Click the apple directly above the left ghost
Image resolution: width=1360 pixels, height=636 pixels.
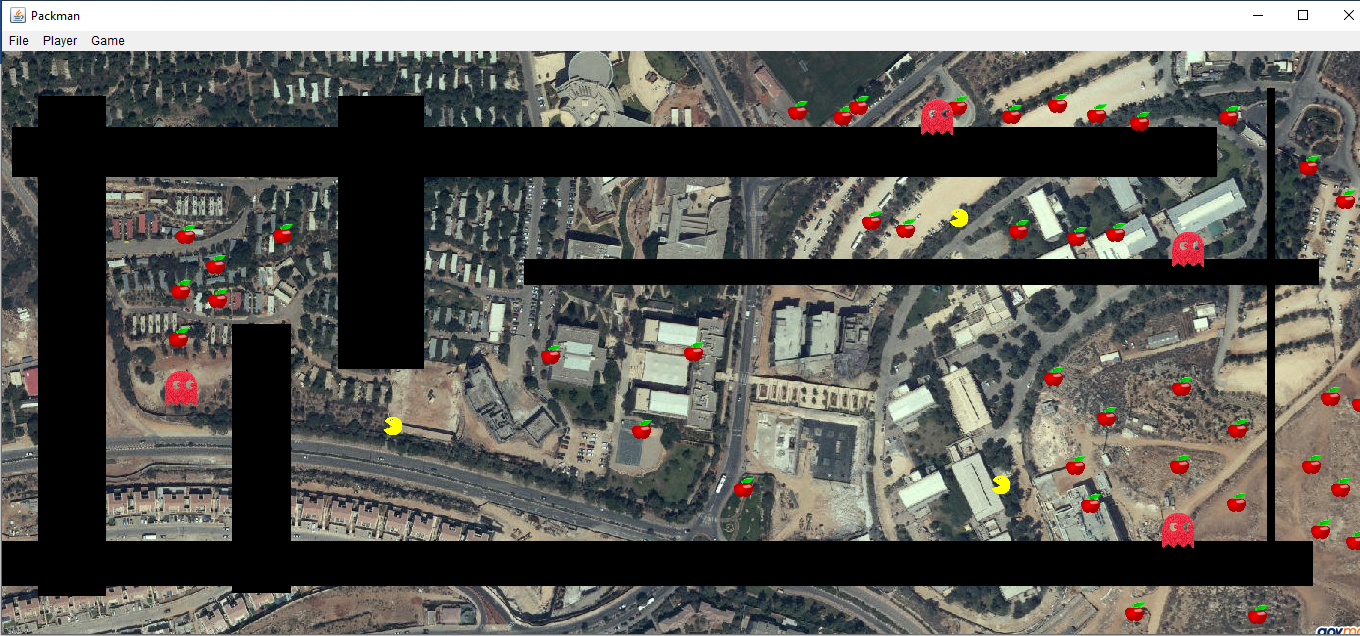pos(179,337)
